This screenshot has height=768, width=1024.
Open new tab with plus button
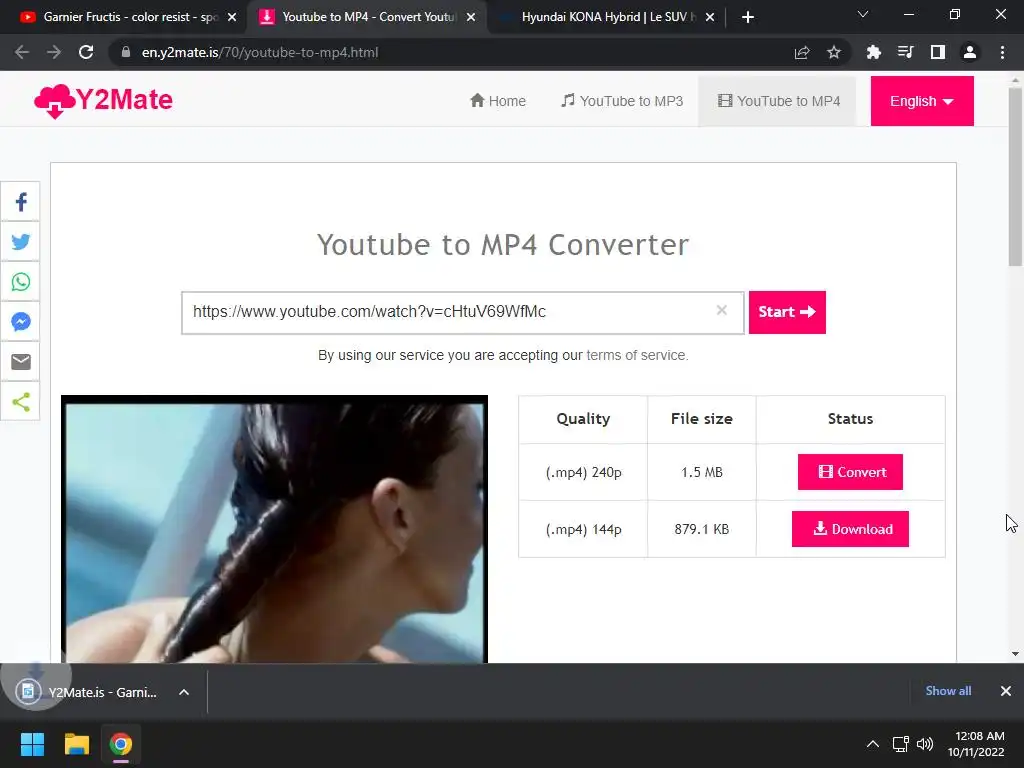[x=748, y=17]
